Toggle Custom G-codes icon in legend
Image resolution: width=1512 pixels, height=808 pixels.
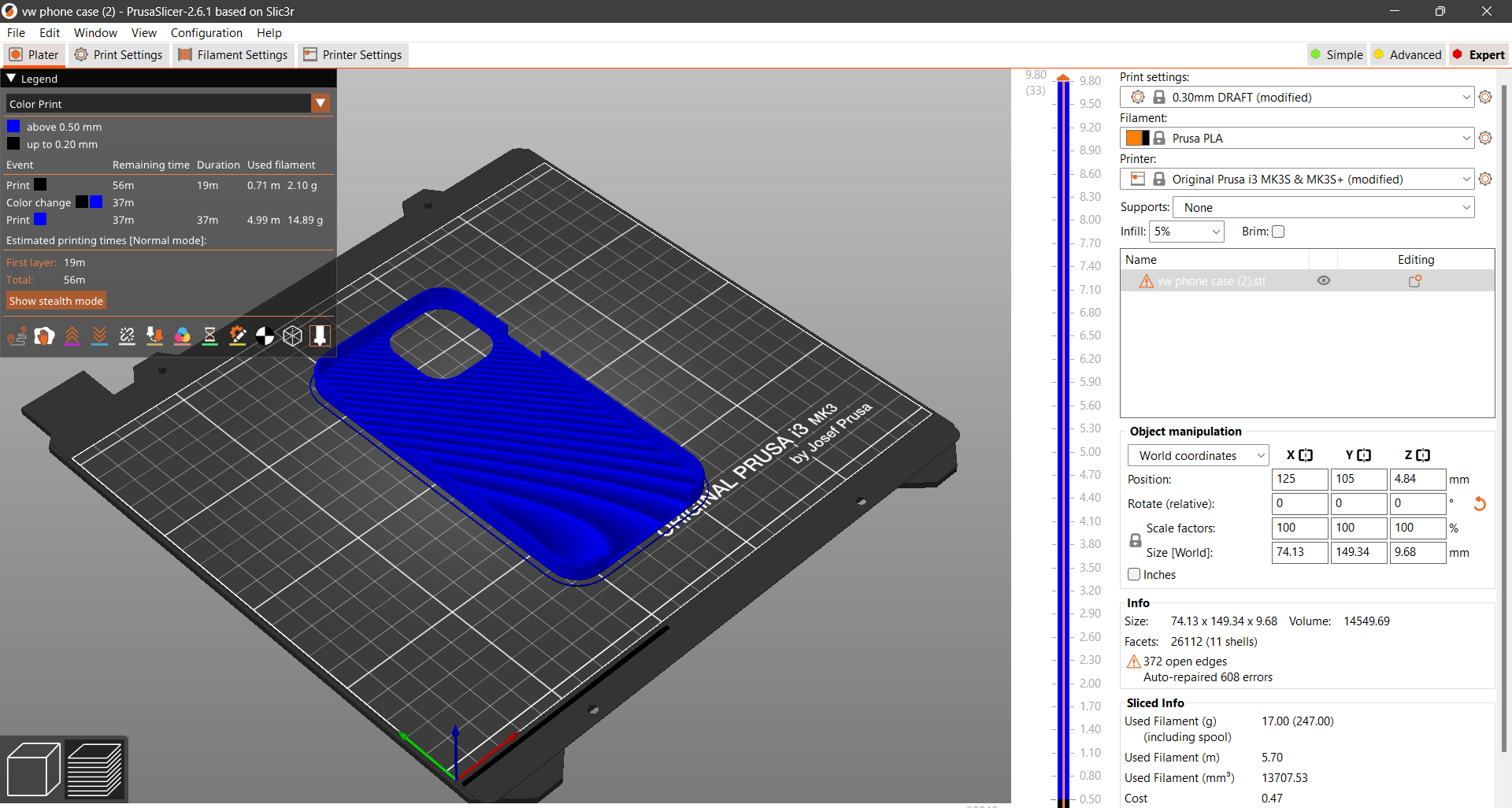tap(238, 336)
